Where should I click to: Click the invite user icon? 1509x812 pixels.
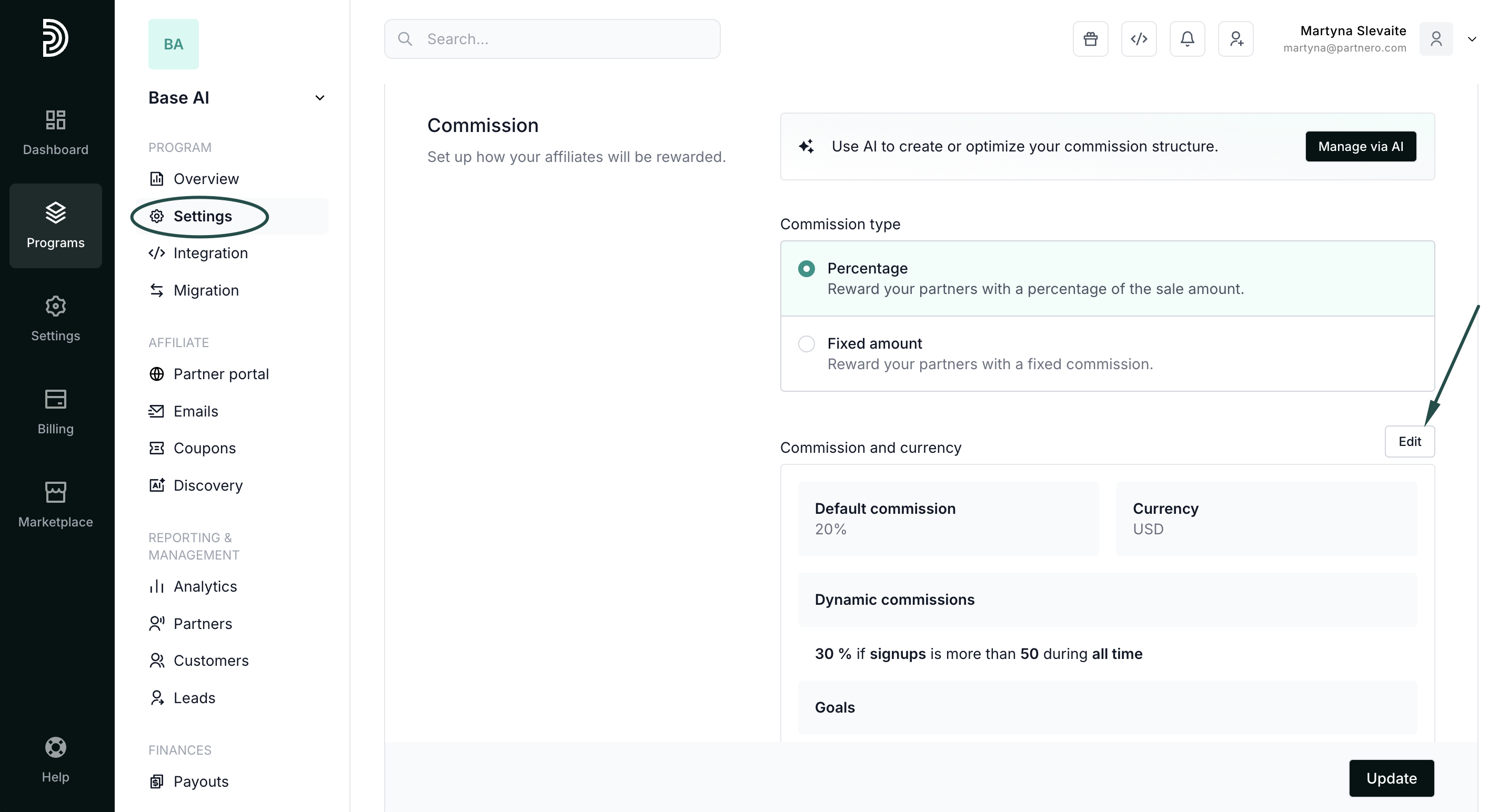click(1235, 38)
